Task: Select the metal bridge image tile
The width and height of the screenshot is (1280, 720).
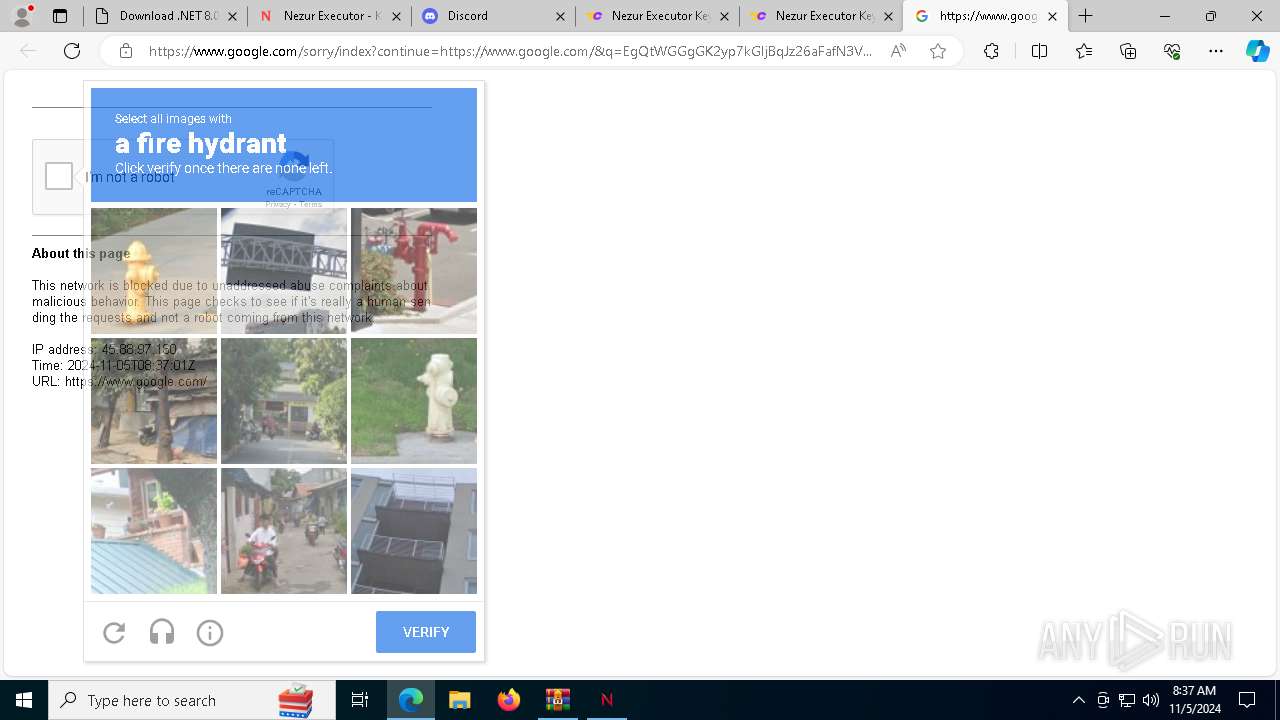Action: [284, 271]
